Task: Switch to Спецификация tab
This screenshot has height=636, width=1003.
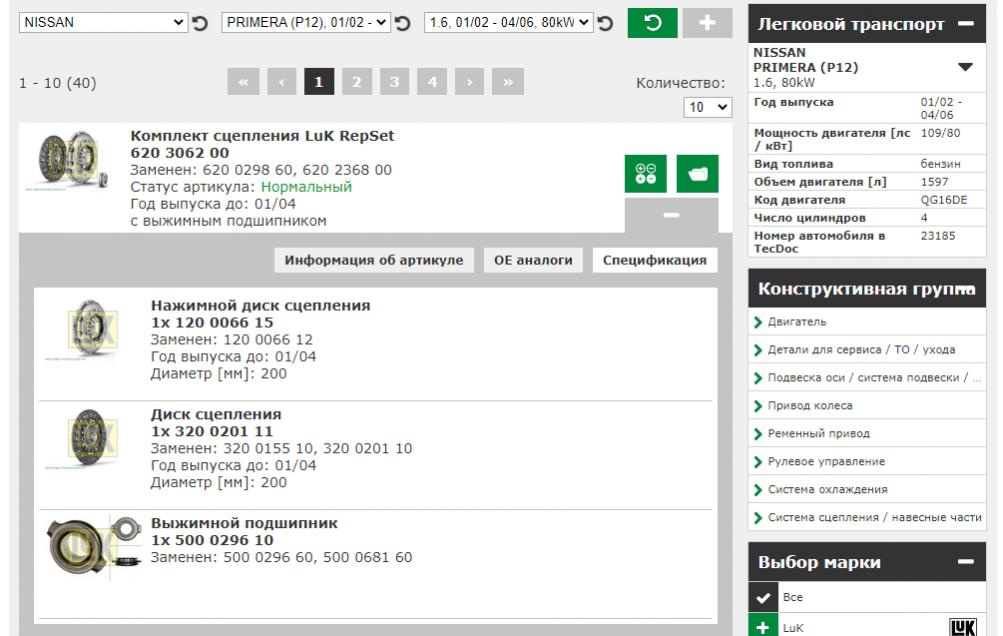Action: pos(655,260)
